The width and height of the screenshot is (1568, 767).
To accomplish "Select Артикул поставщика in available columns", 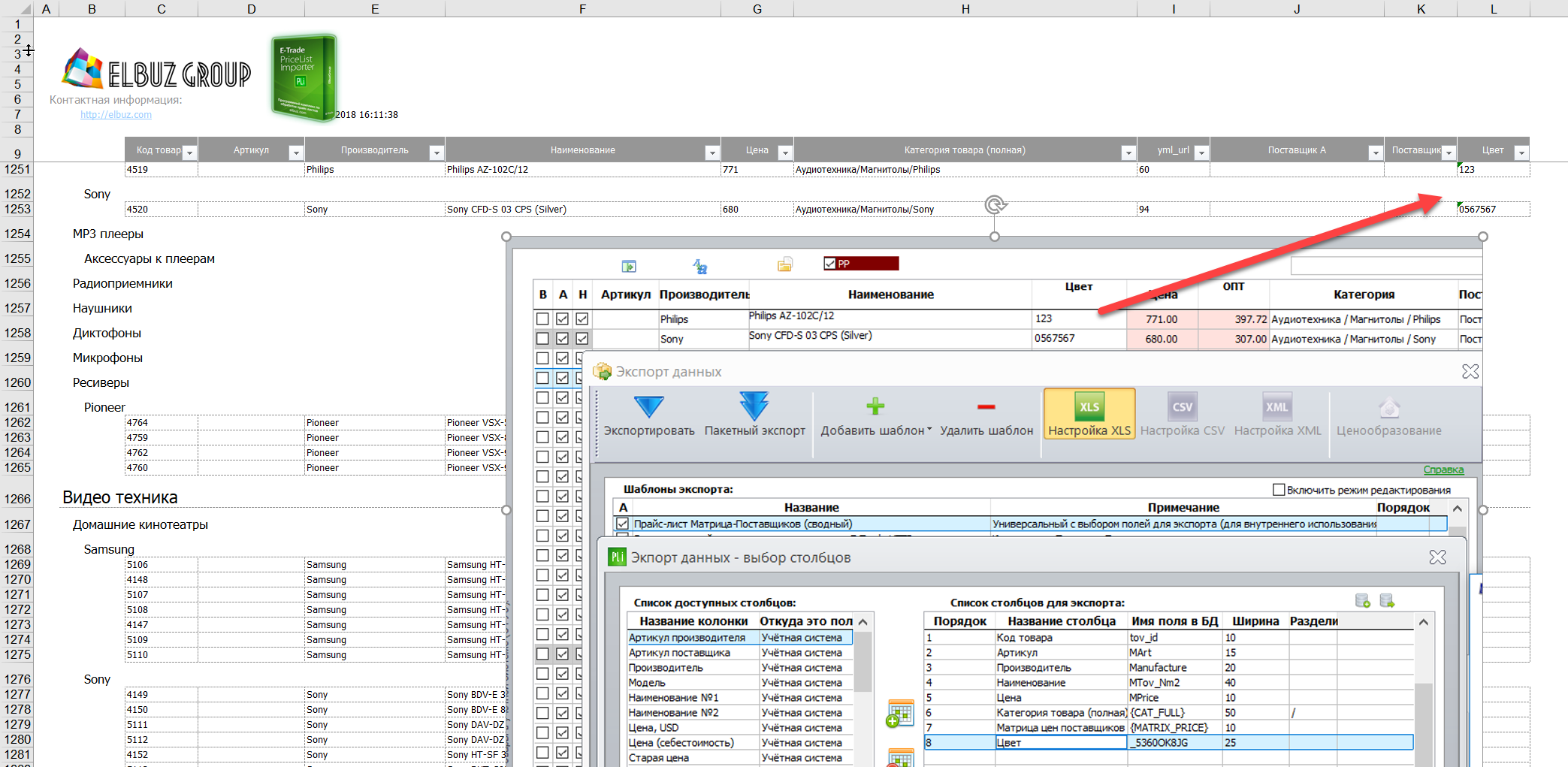I will (x=740, y=652).
